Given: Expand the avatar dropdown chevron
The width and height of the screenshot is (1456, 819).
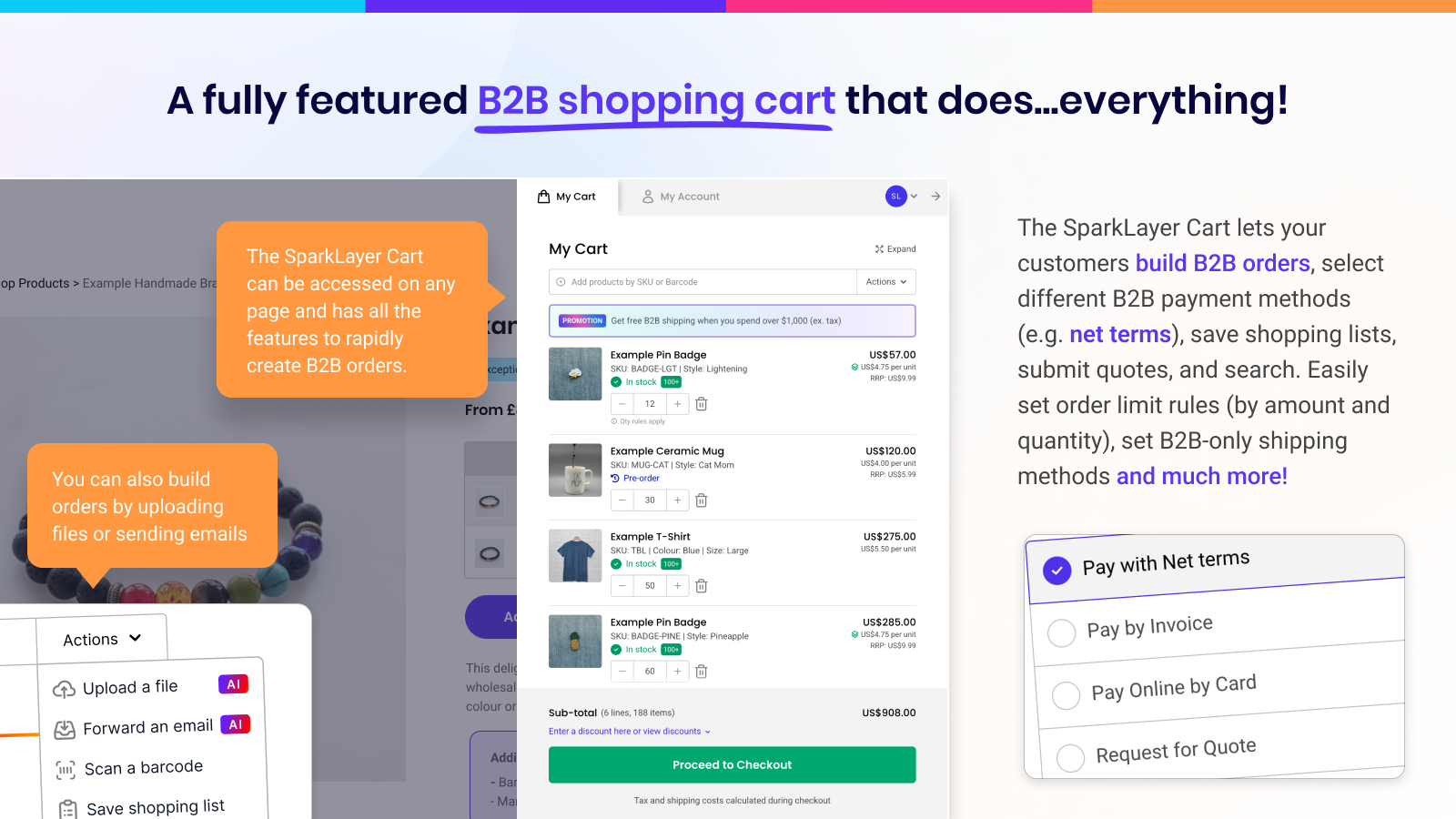Looking at the screenshot, I should pyautogui.click(x=915, y=197).
